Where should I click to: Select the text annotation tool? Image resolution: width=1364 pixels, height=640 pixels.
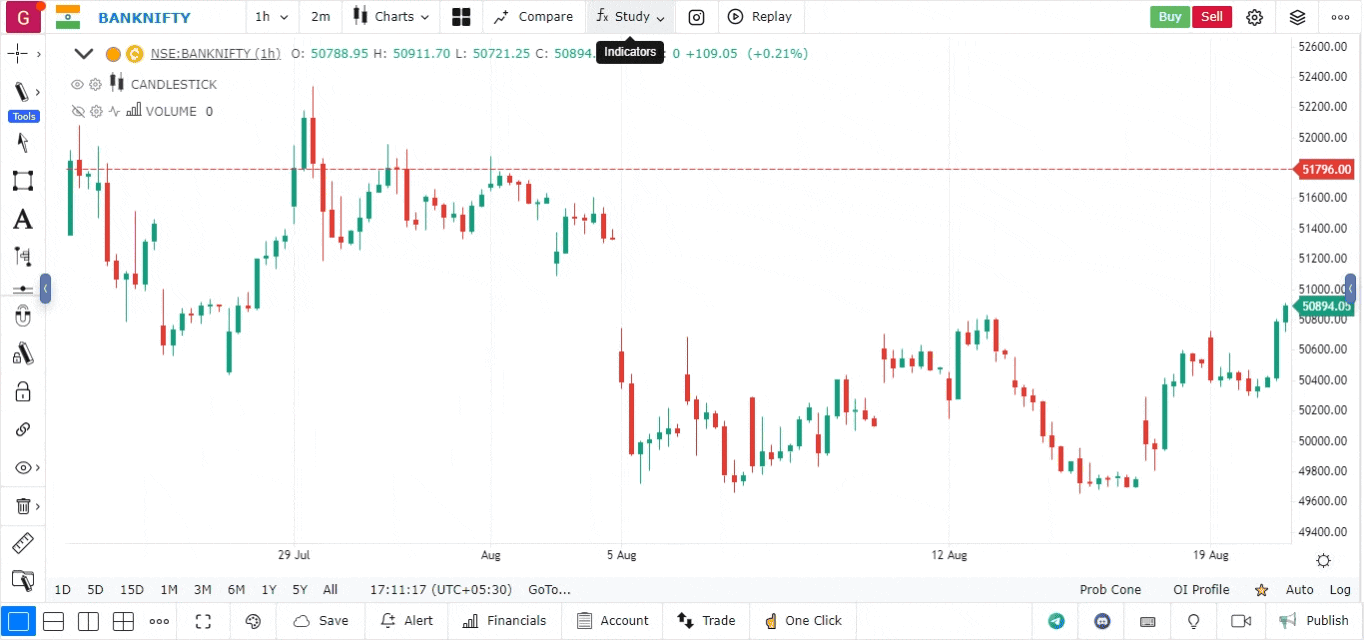pyautogui.click(x=22, y=220)
